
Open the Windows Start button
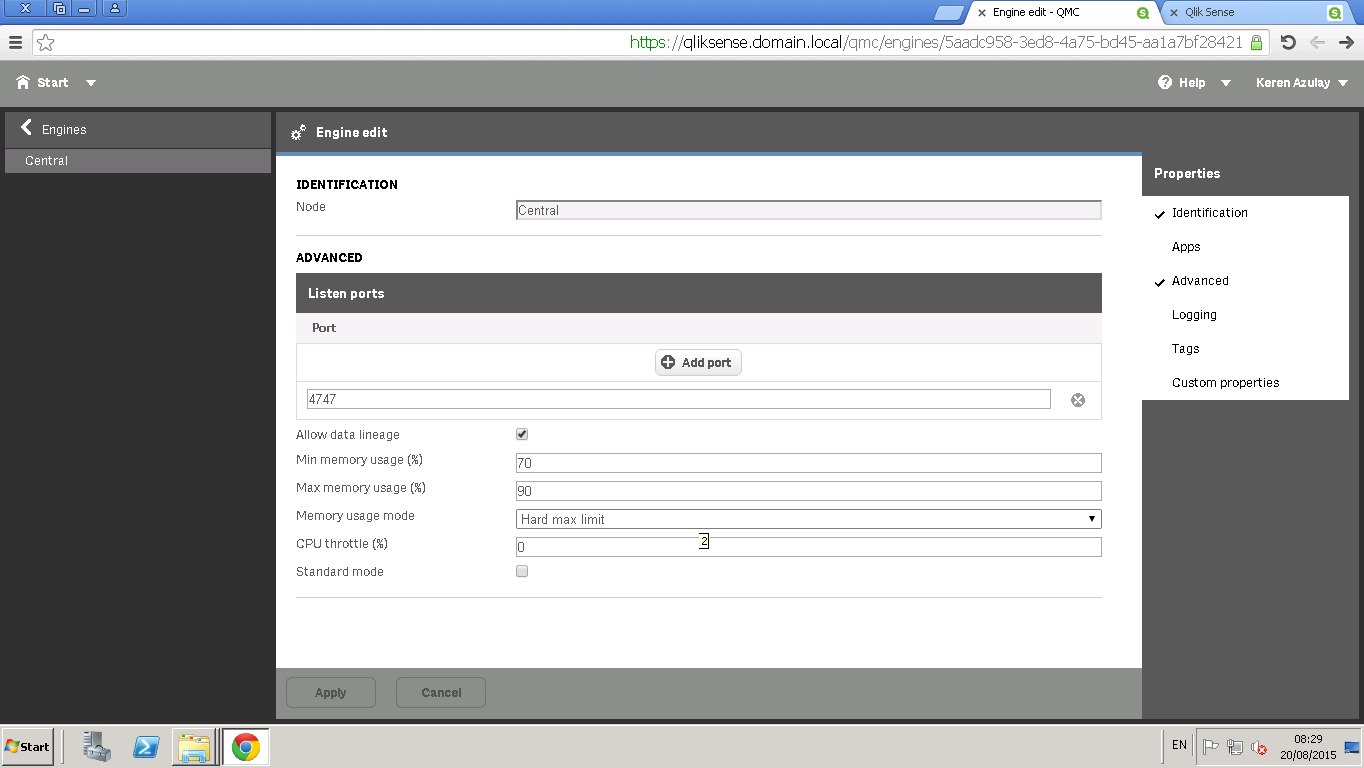pyautogui.click(x=27, y=746)
